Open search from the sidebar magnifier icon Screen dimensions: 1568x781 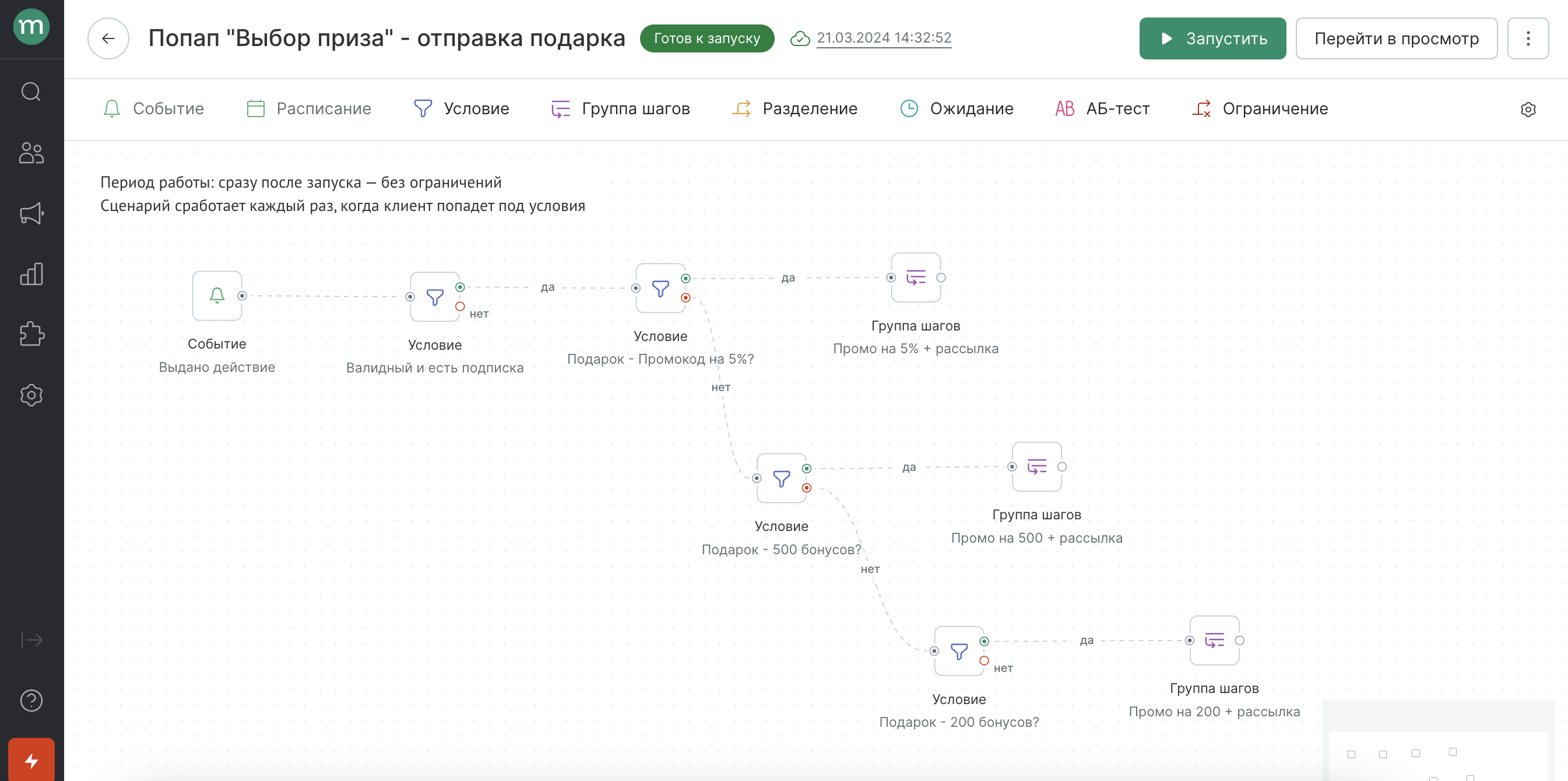31,92
